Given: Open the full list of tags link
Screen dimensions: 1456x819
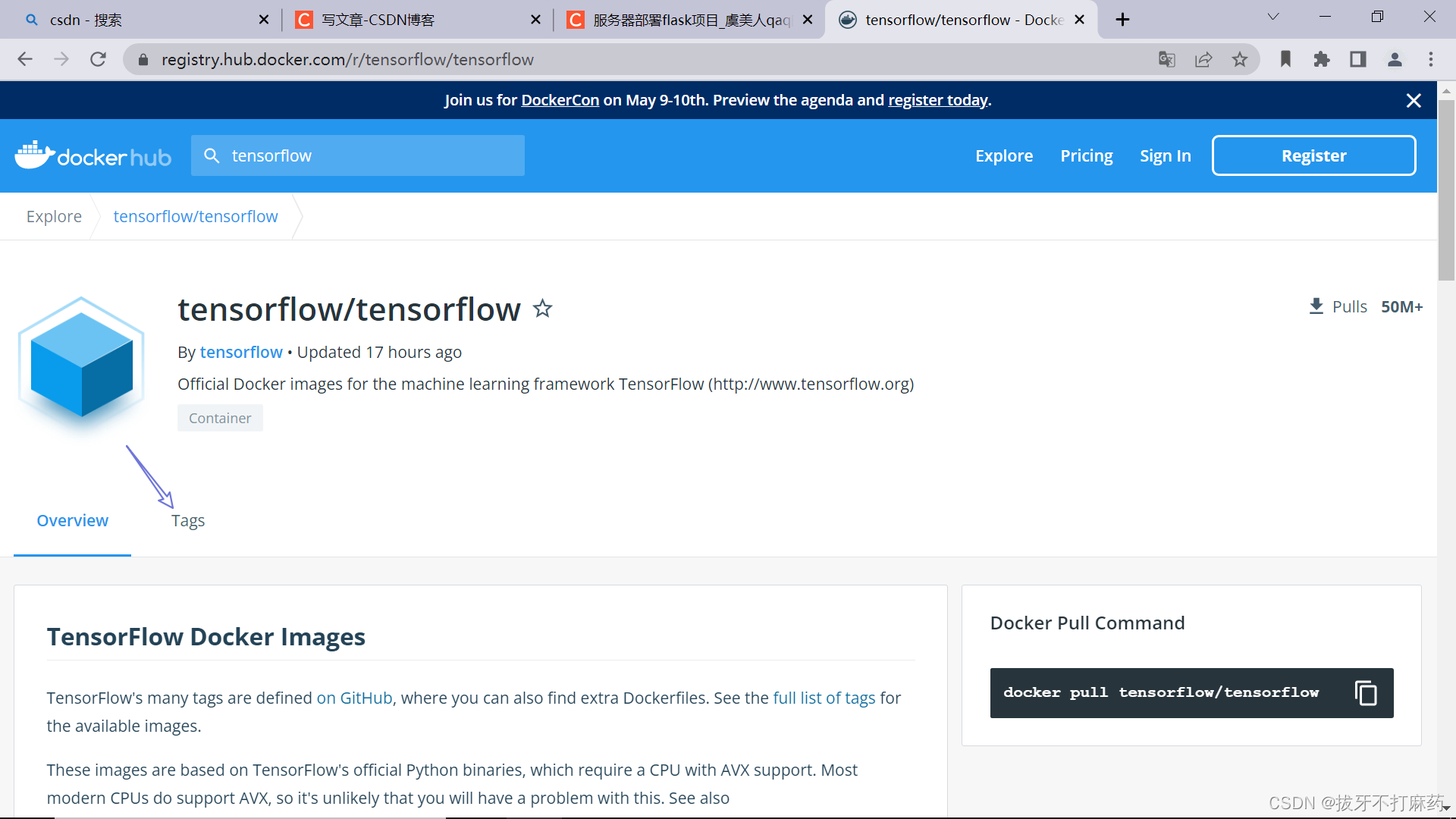Looking at the screenshot, I should point(824,698).
